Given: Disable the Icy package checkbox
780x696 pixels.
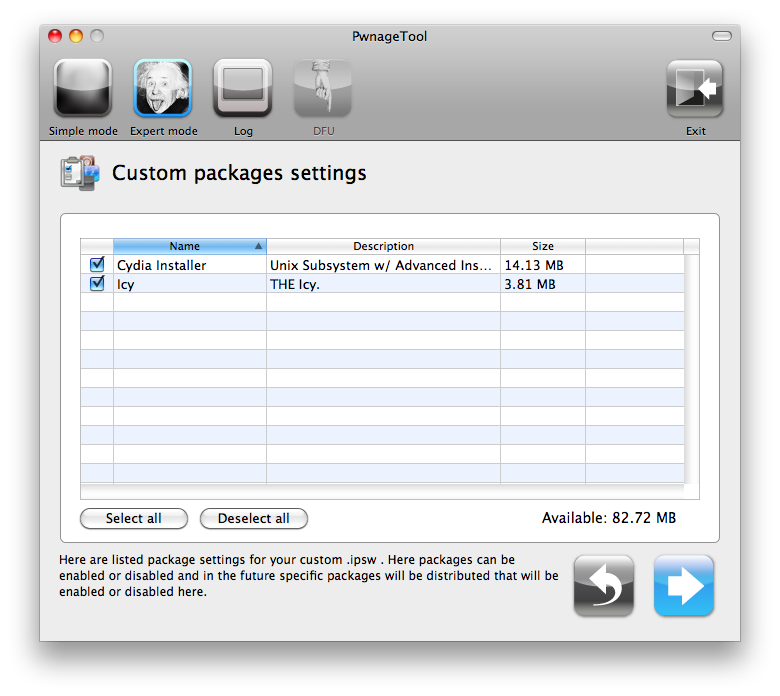Looking at the screenshot, I should [97, 284].
